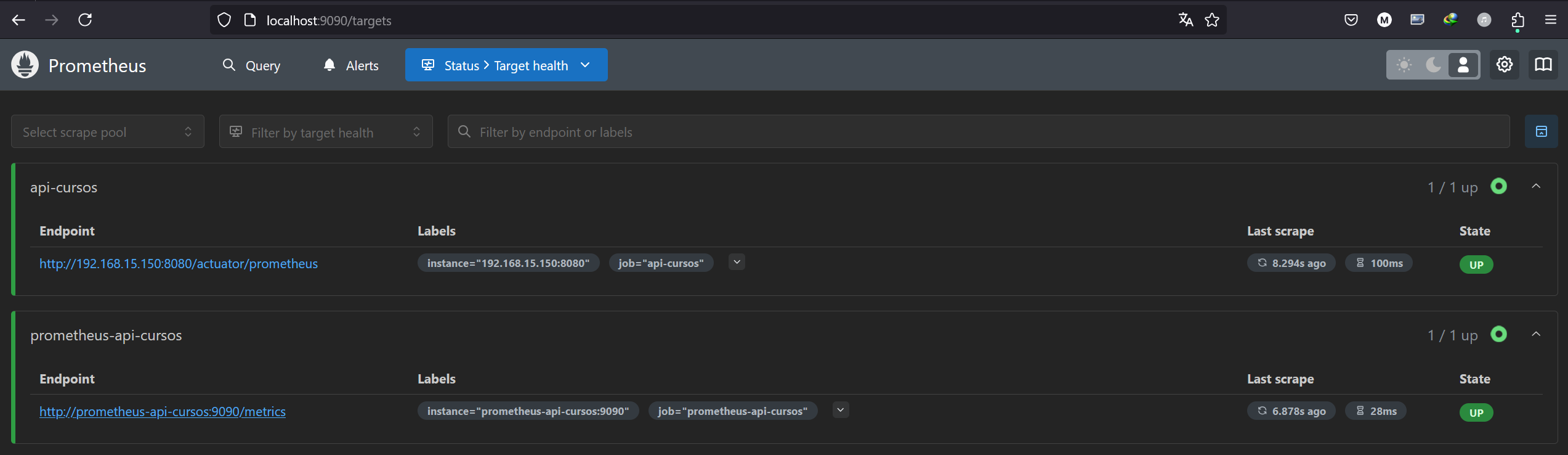Open the site shield tracking protection icon
Image resolution: width=1568 pixels, height=455 pixels.
pos(224,20)
